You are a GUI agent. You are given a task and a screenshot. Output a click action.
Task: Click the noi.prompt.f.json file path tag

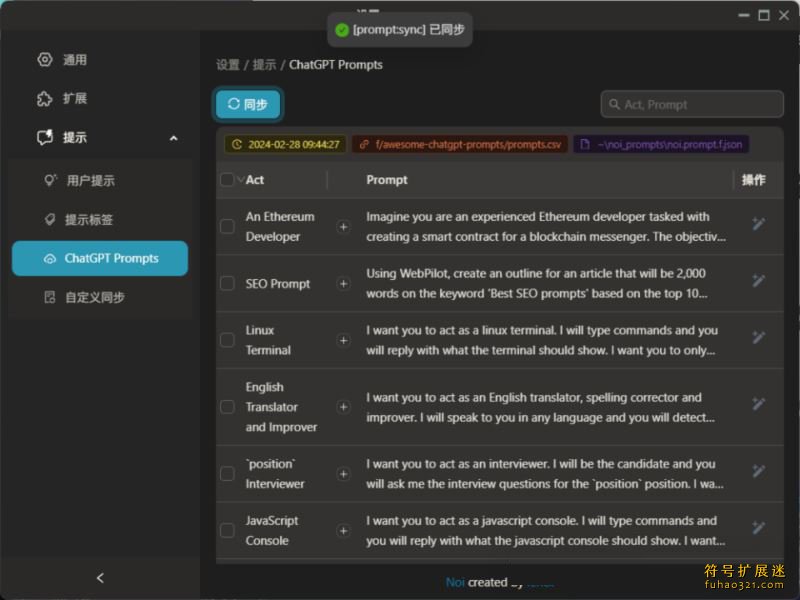(x=661, y=144)
